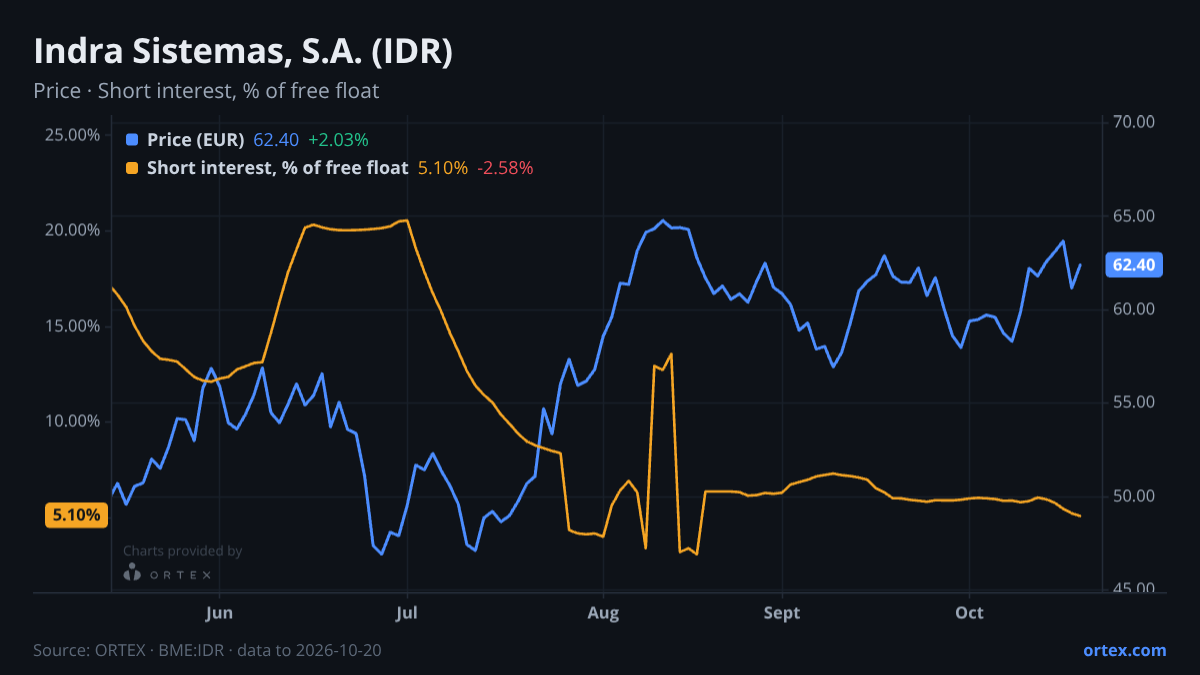Open the ortex.com link

point(1125,650)
